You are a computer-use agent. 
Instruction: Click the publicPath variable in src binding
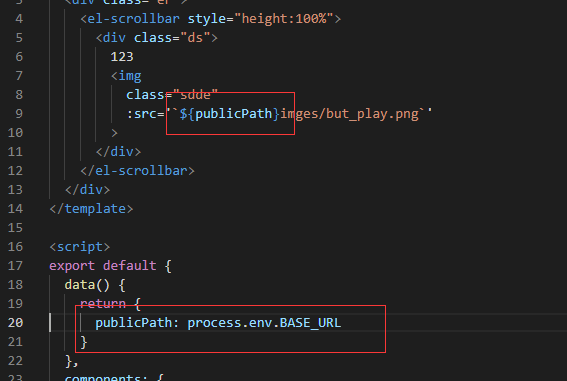point(233,114)
